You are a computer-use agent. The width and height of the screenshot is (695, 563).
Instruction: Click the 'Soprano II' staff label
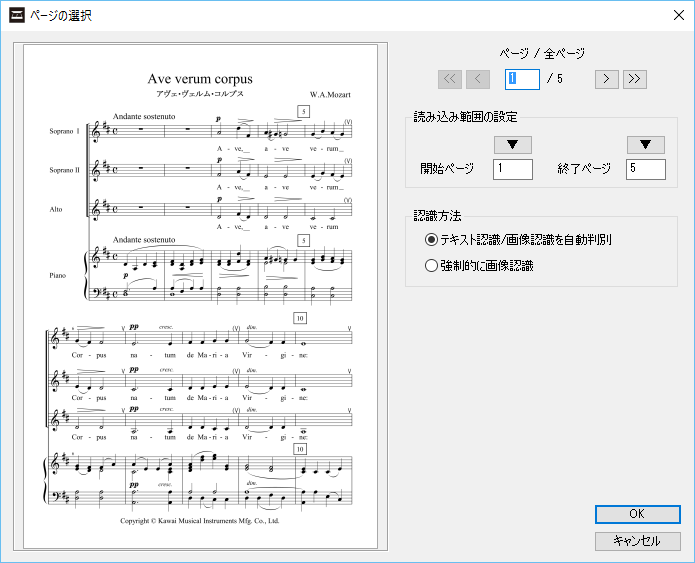[x=65, y=170]
